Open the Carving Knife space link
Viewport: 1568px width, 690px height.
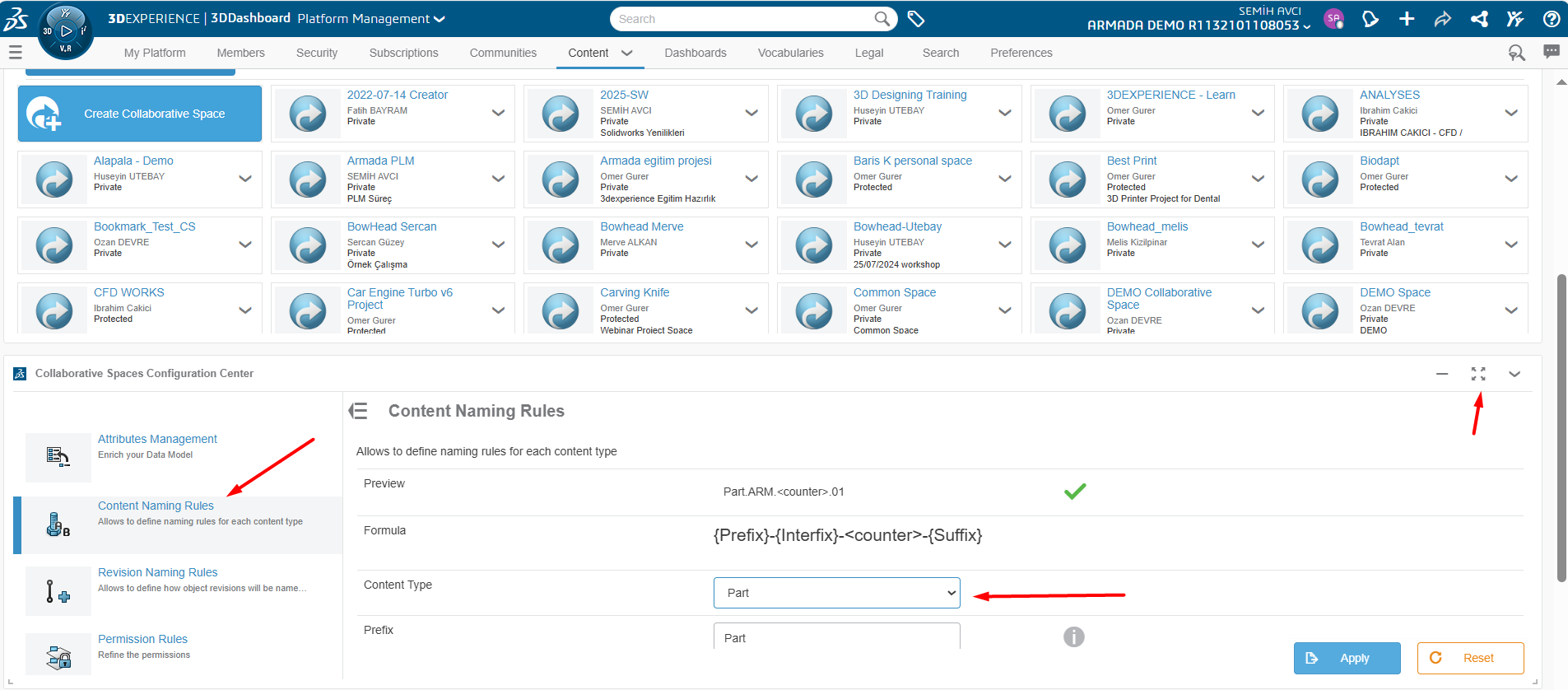click(x=635, y=292)
